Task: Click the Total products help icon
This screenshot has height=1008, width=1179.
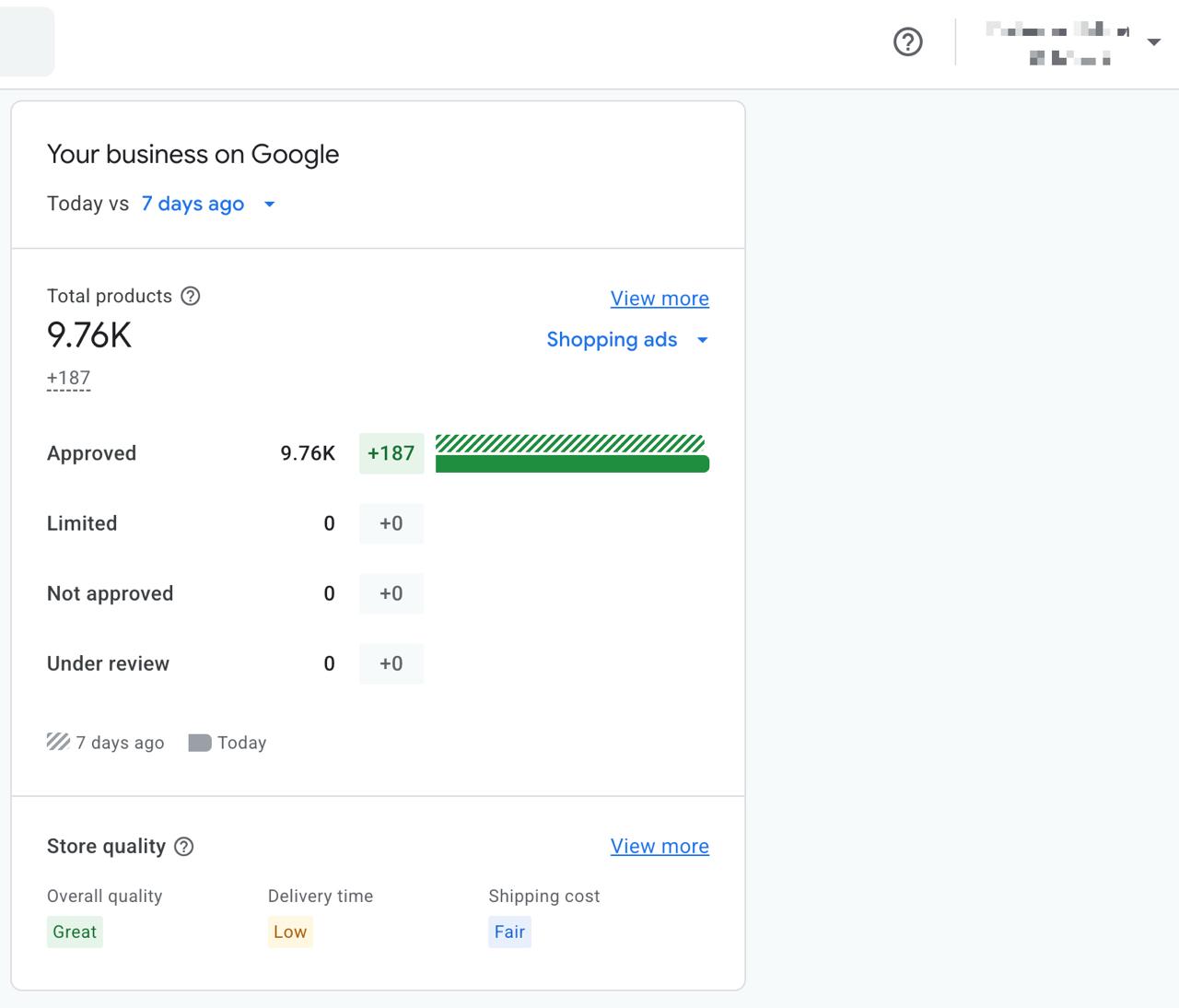Action: (x=191, y=296)
